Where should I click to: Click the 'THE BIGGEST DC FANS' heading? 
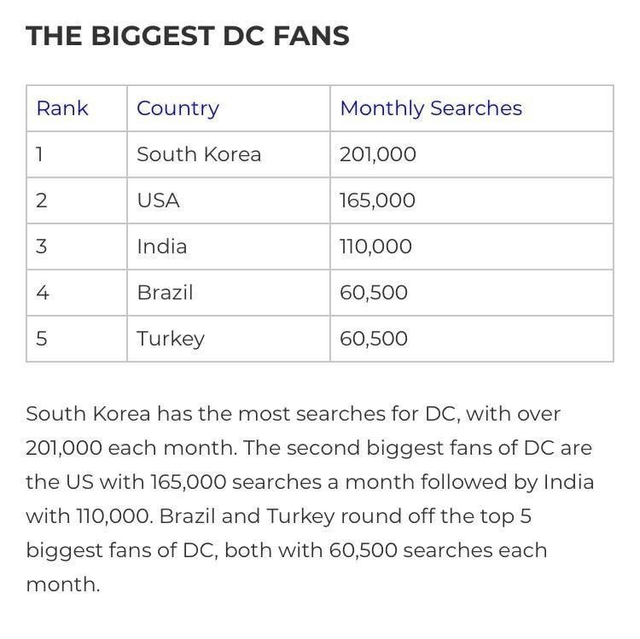pyautogui.click(x=187, y=37)
